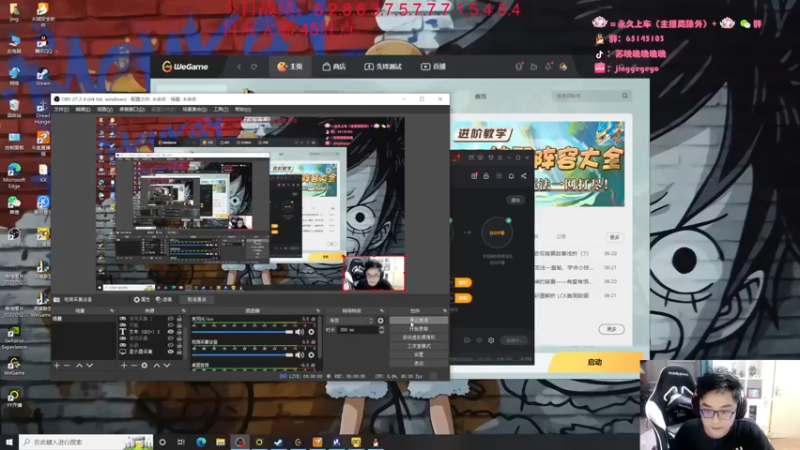The image size is (800, 450).
Task: Open second mixer channel's gear settings
Action: (311, 355)
